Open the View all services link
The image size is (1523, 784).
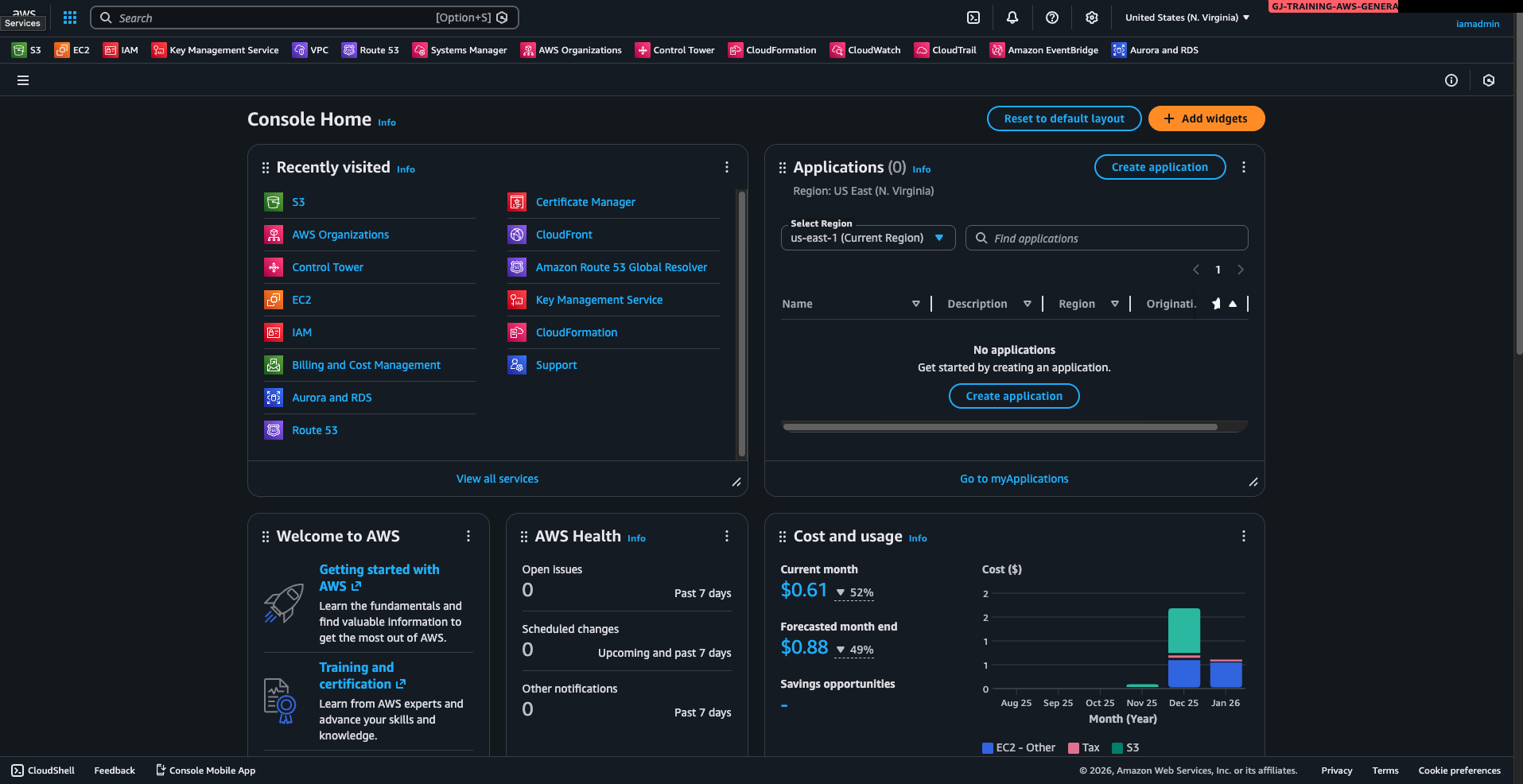pos(497,478)
